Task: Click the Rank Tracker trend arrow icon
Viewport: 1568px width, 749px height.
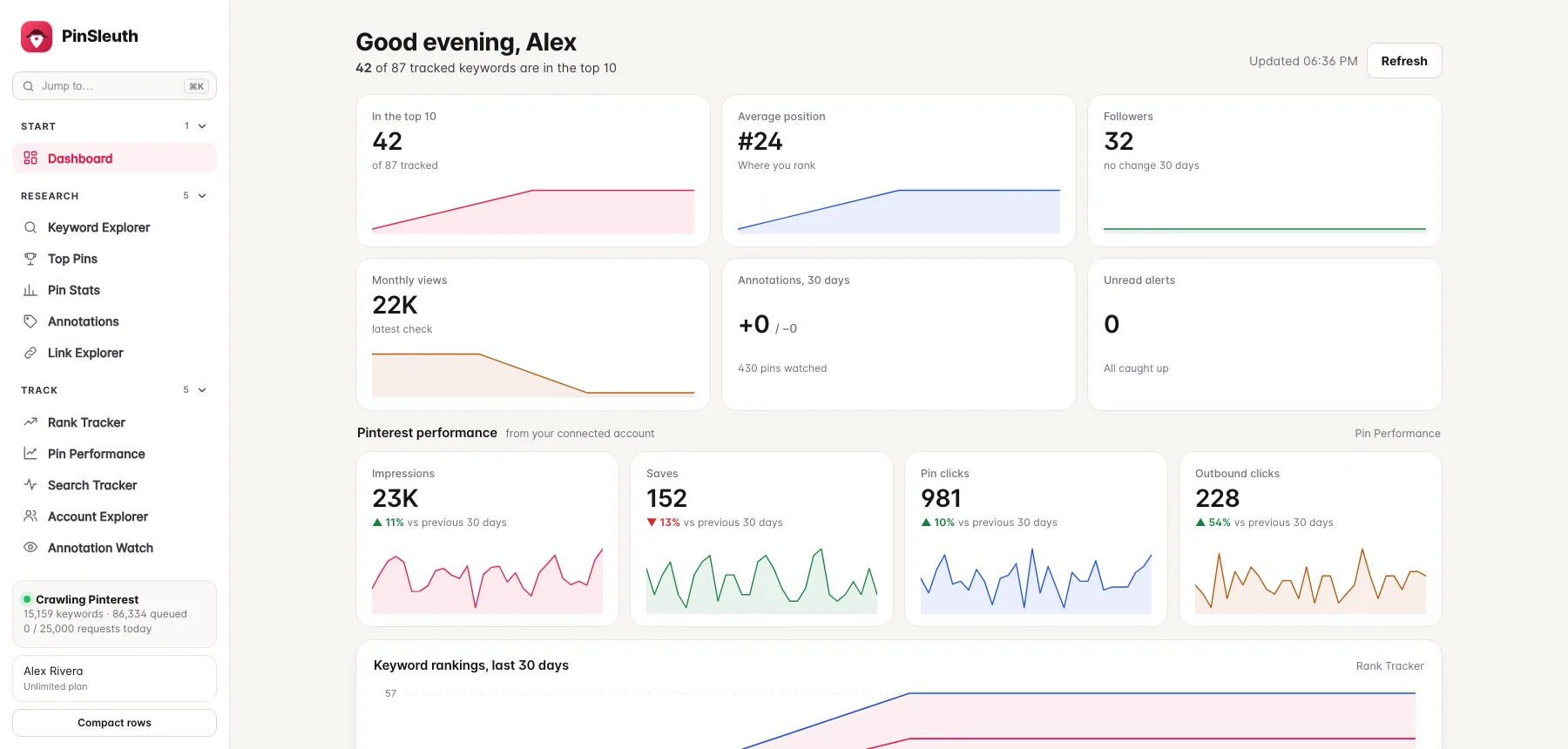Action: point(30,422)
